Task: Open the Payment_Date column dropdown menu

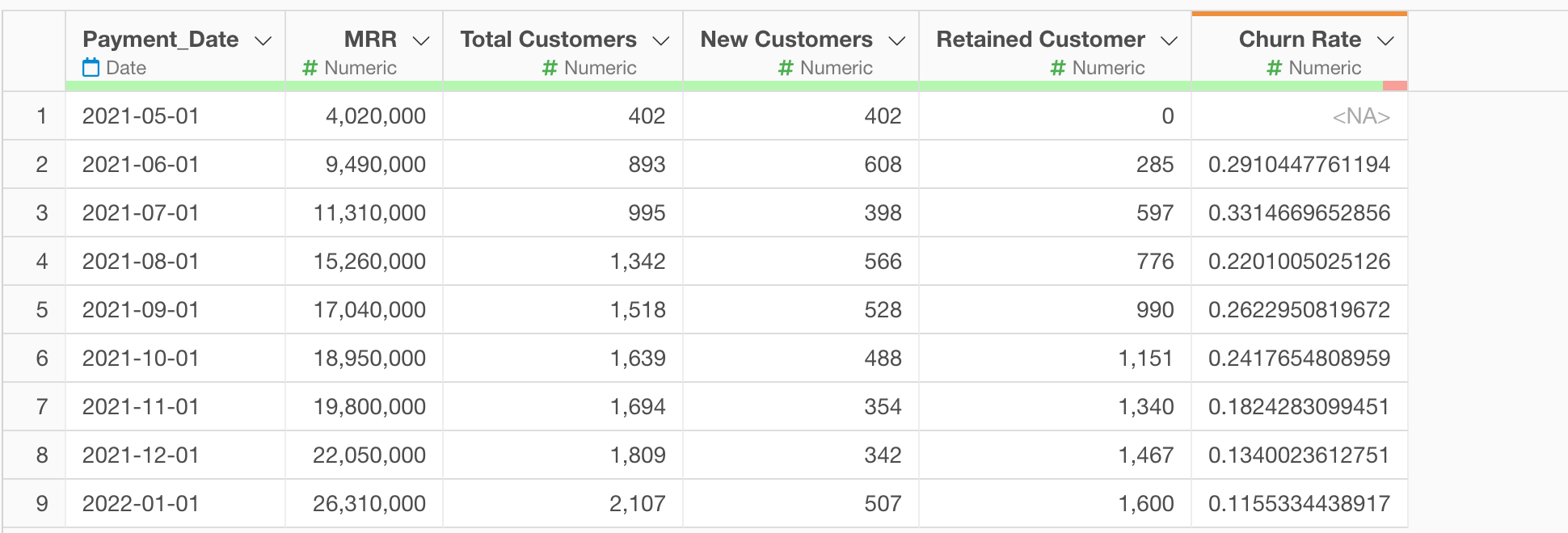Action: pos(263,40)
